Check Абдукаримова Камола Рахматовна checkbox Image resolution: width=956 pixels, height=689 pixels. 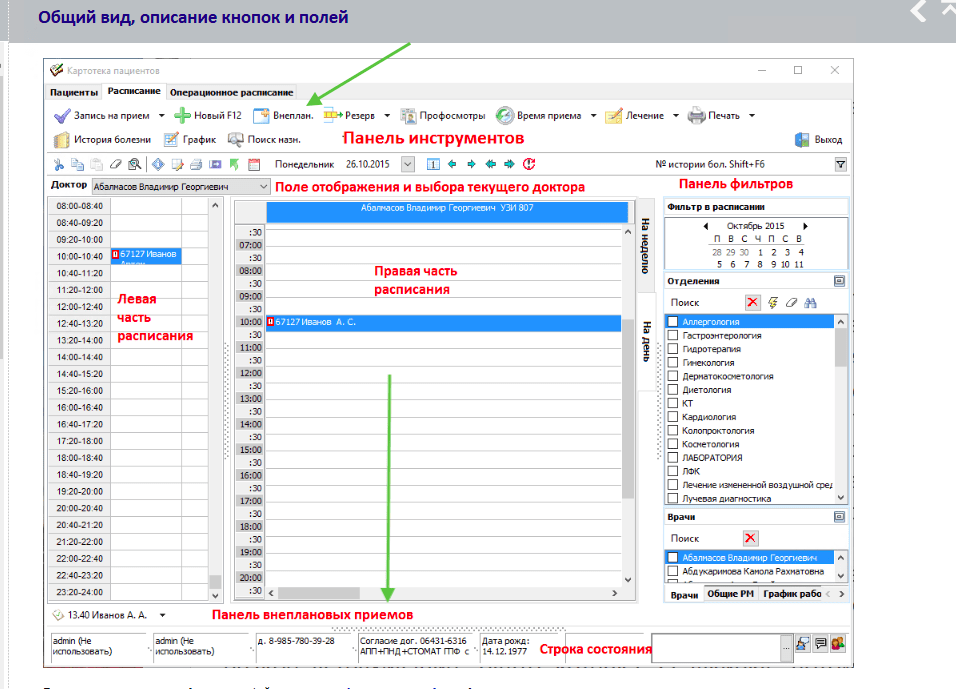[673, 571]
